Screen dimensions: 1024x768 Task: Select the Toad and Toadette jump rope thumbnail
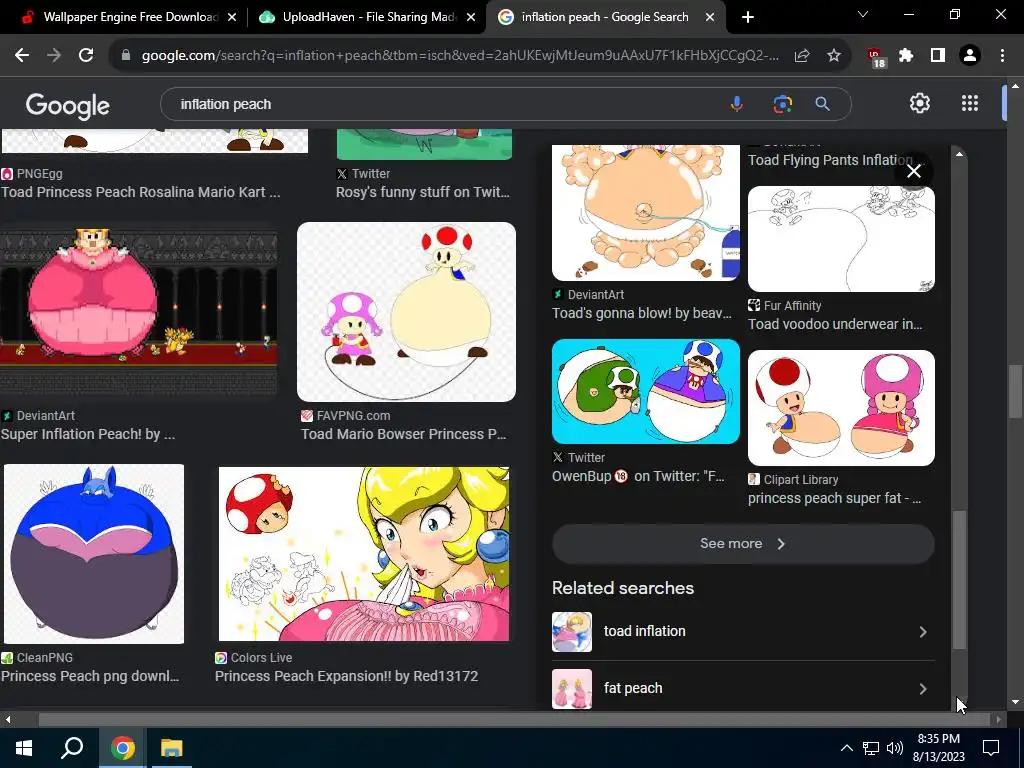pyautogui.click(x=406, y=312)
